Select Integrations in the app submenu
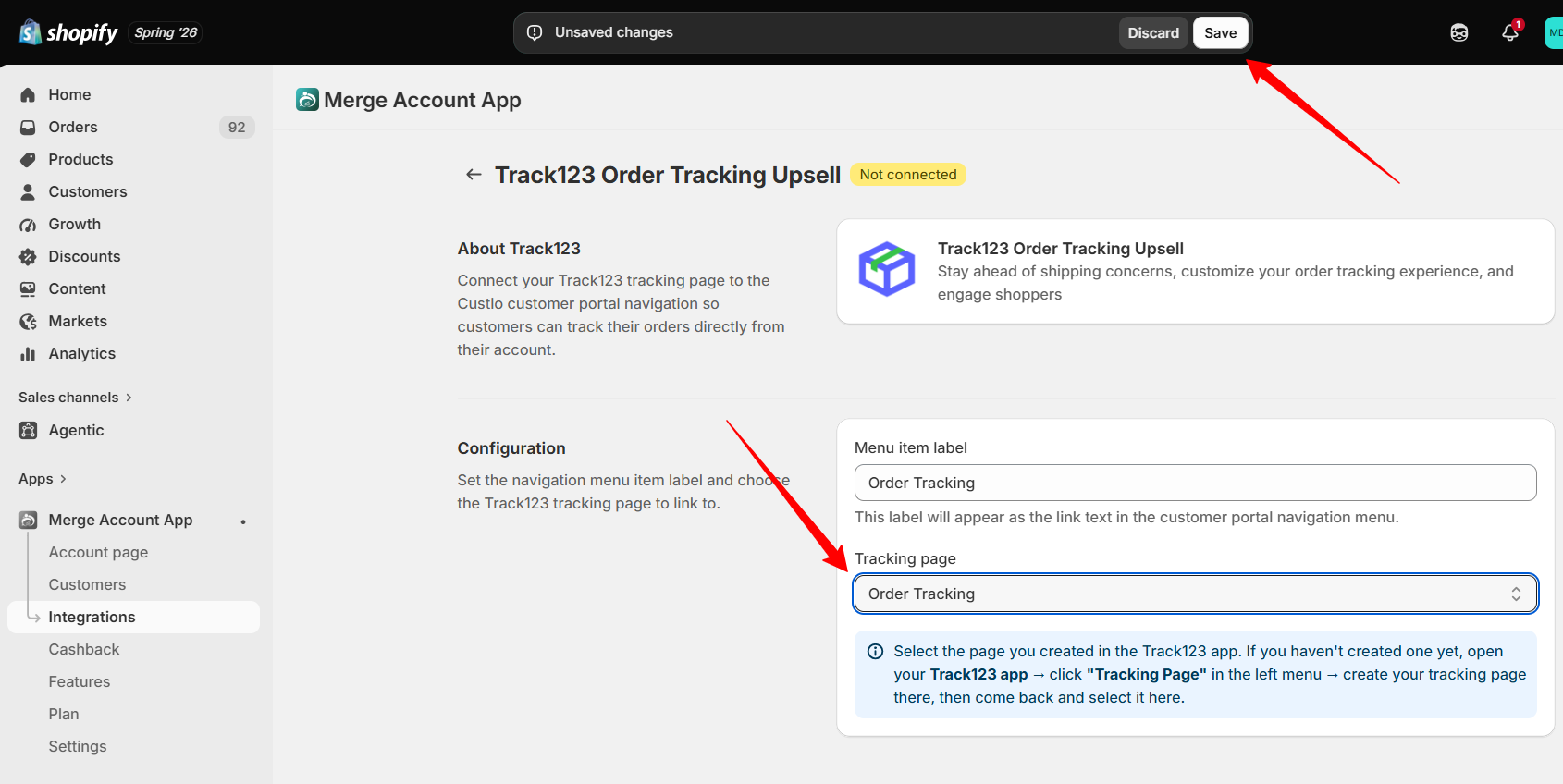The width and height of the screenshot is (1563, 784). click(x=133, y=617)
